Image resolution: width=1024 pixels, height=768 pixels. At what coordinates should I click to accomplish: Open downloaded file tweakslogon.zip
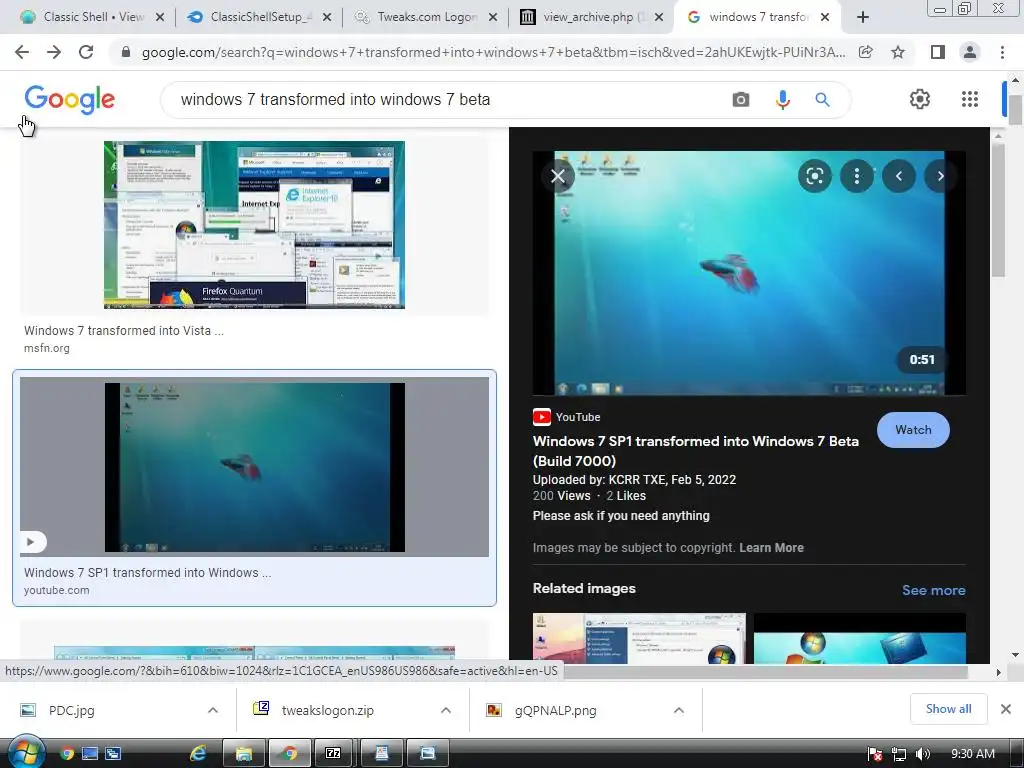pyautogui.click(x=328, y=710)
